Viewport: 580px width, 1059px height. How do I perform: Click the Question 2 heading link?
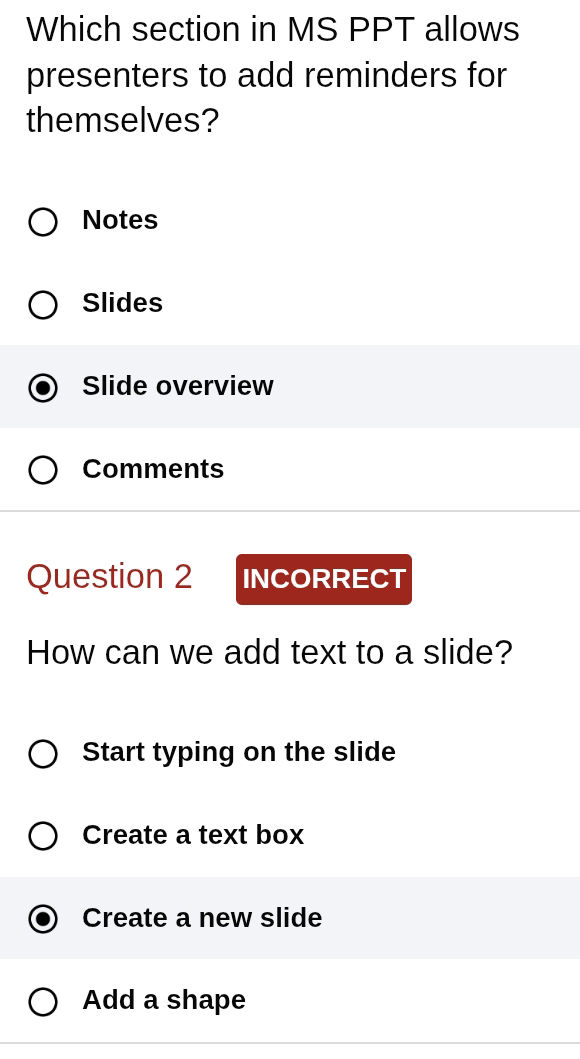(x=109, y=578)
